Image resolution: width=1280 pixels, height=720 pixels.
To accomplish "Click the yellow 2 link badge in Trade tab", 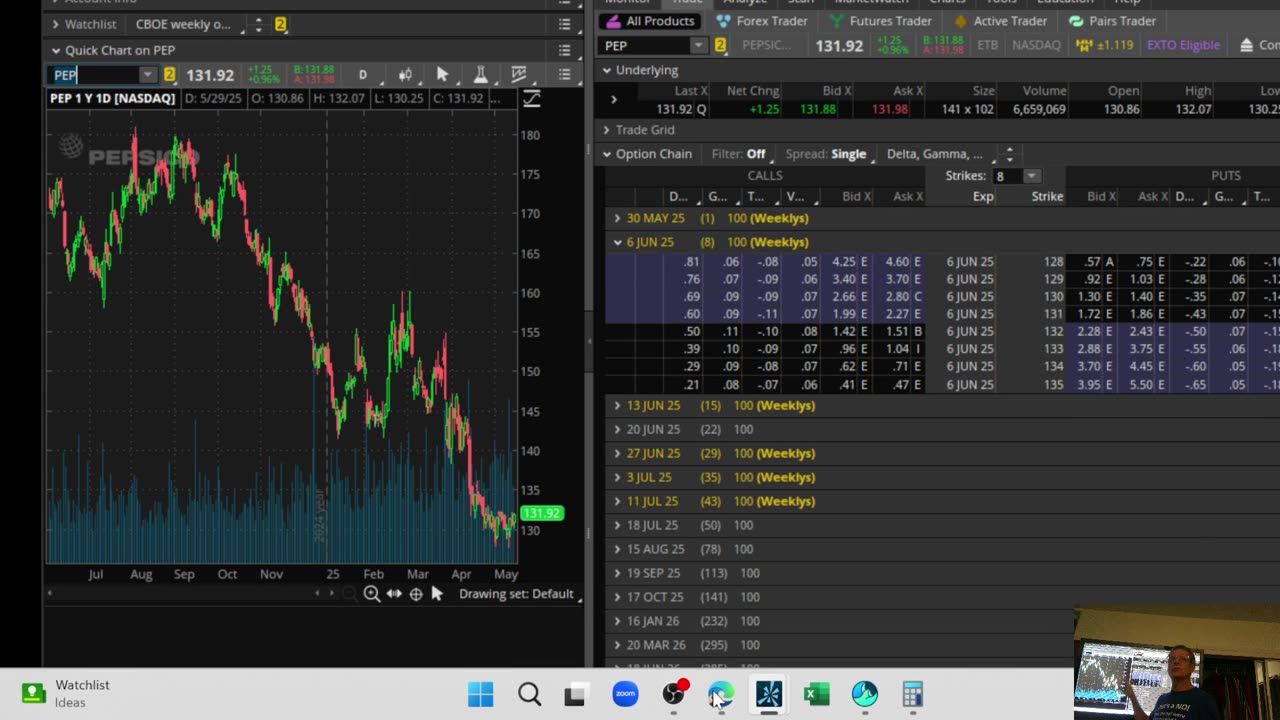I will point(720,45).
